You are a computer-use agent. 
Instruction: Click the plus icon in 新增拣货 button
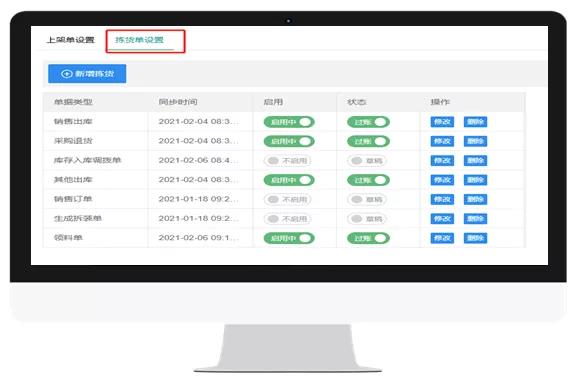pos(66,74)
